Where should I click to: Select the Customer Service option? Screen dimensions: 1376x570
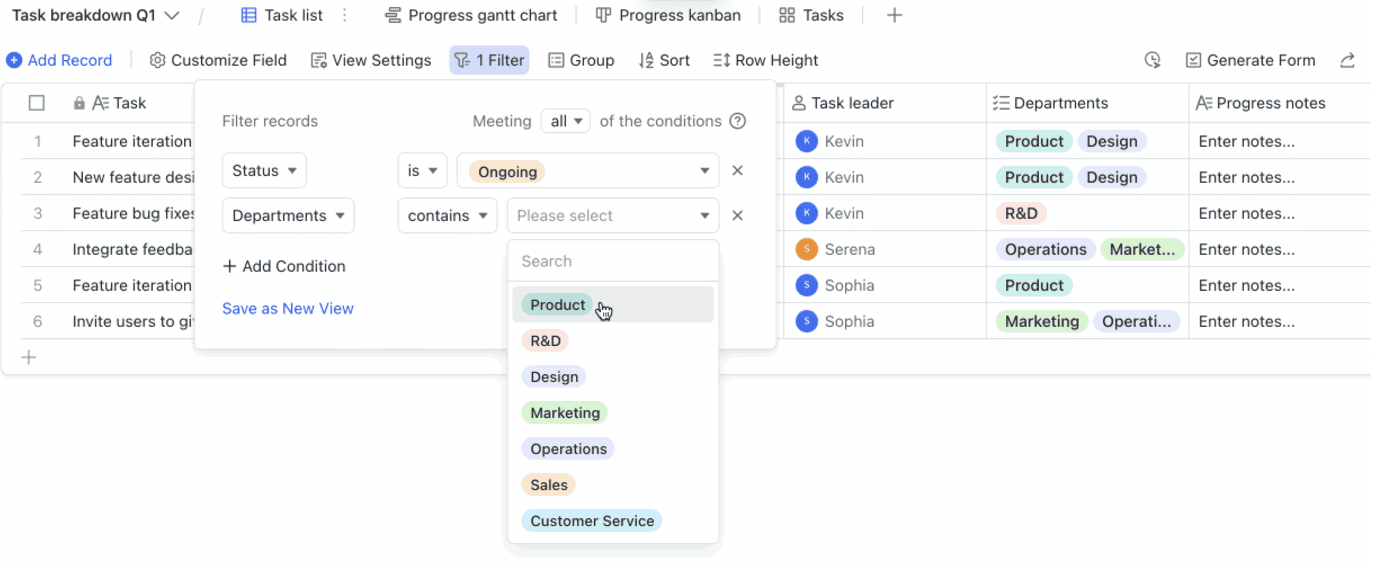[613, 521]
